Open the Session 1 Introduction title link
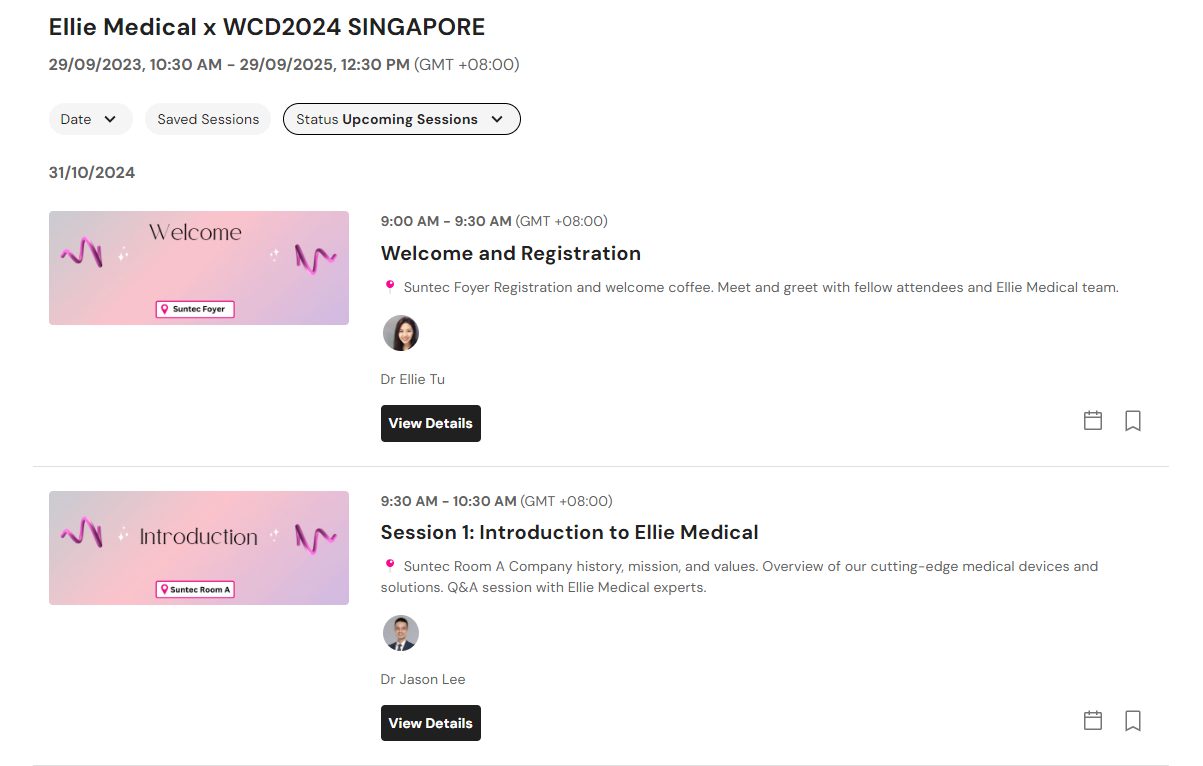 click(570, 532)
